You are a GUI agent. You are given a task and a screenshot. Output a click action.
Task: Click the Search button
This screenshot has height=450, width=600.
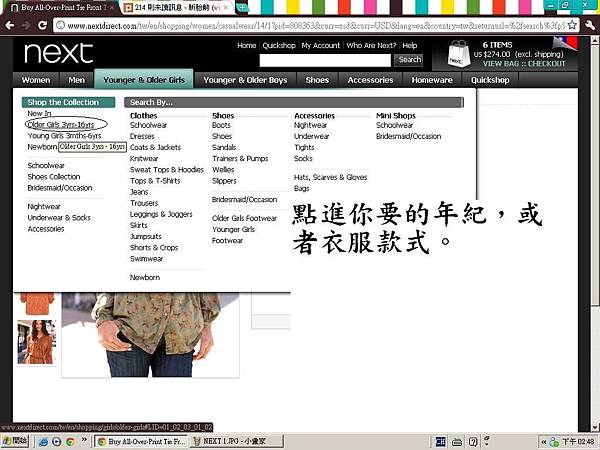pos(409,60)
